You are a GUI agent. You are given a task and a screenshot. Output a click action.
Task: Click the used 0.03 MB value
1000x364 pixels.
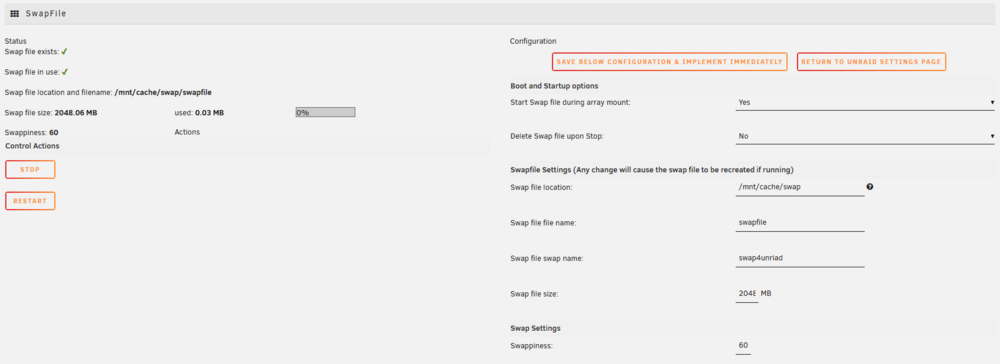[x=209, y=113]
